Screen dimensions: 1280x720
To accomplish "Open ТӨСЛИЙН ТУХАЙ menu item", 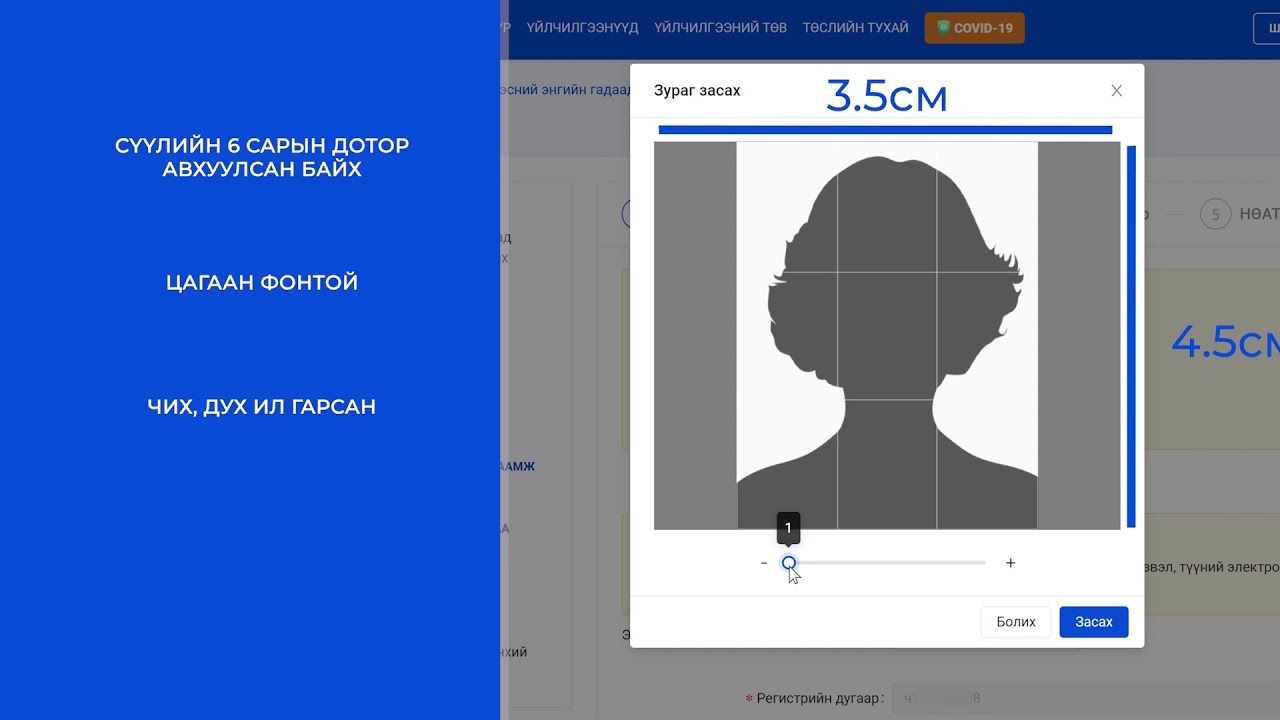I will (855, 28).
